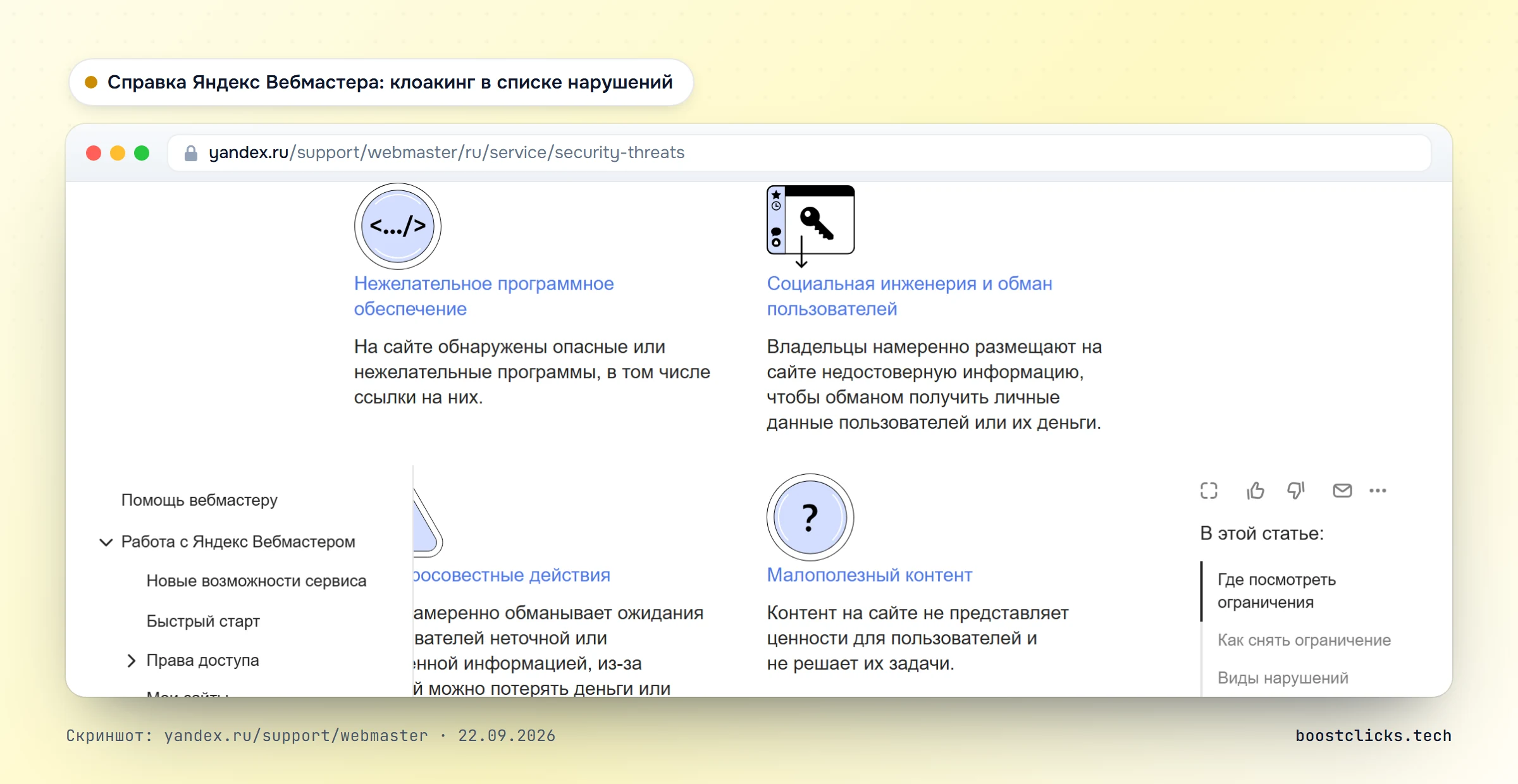1518x784 pixels.
Task: Expand the Права доступа chevron
Action: (x=131, y=661)
